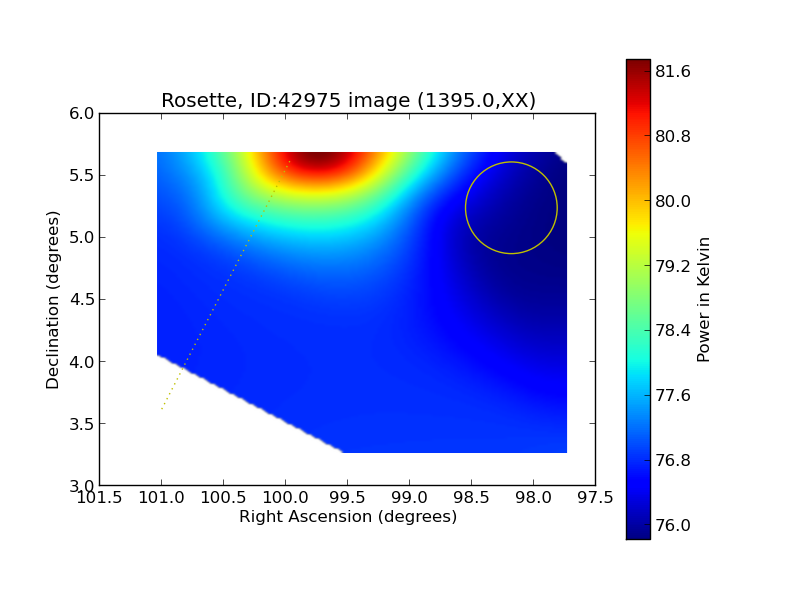The width and height of the screenshot is (800, 600).
Task: Click the dotted yellow diagonal line
Action: [226, 284]
